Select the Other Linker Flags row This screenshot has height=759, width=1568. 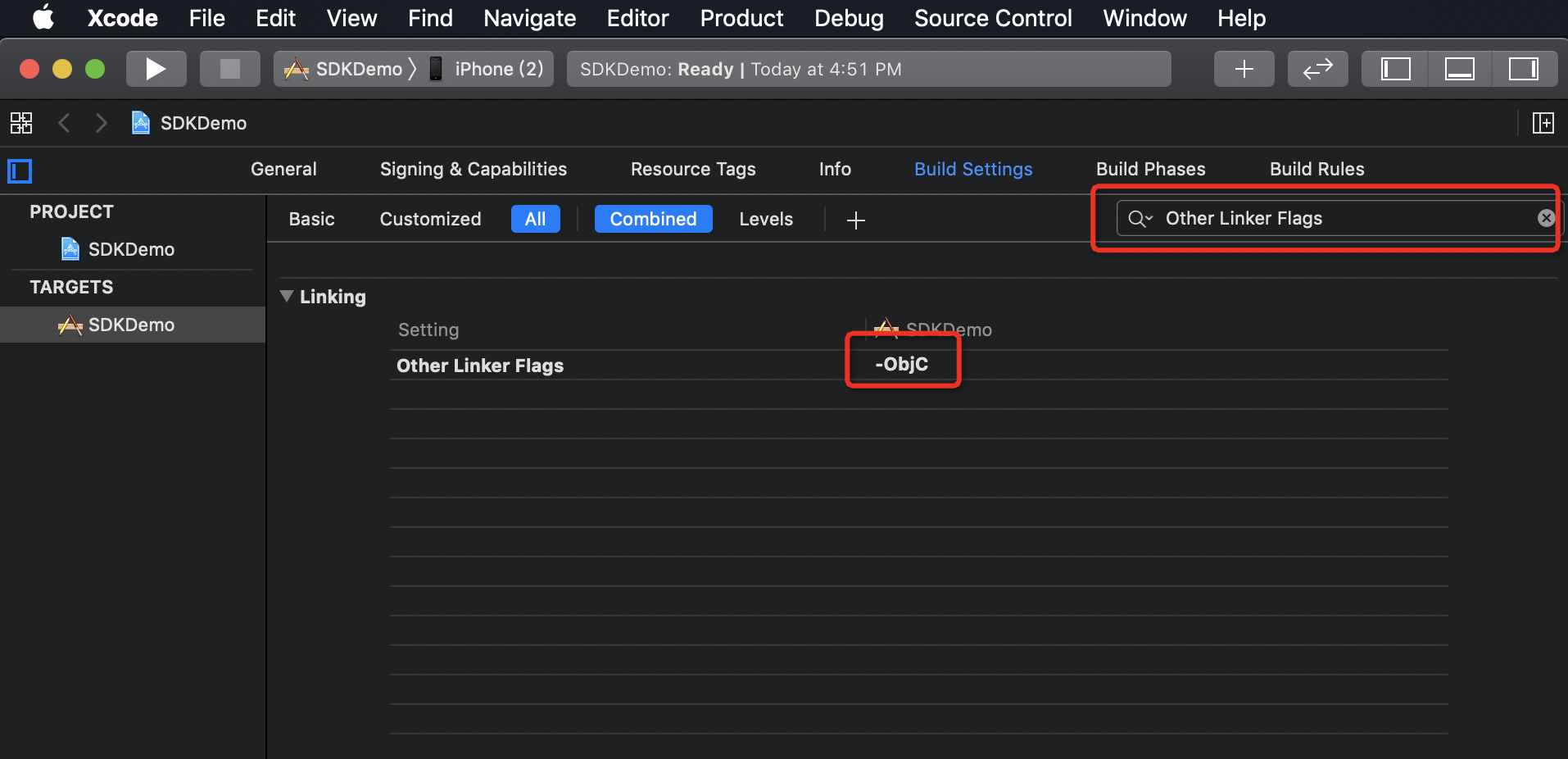point(918,365)
